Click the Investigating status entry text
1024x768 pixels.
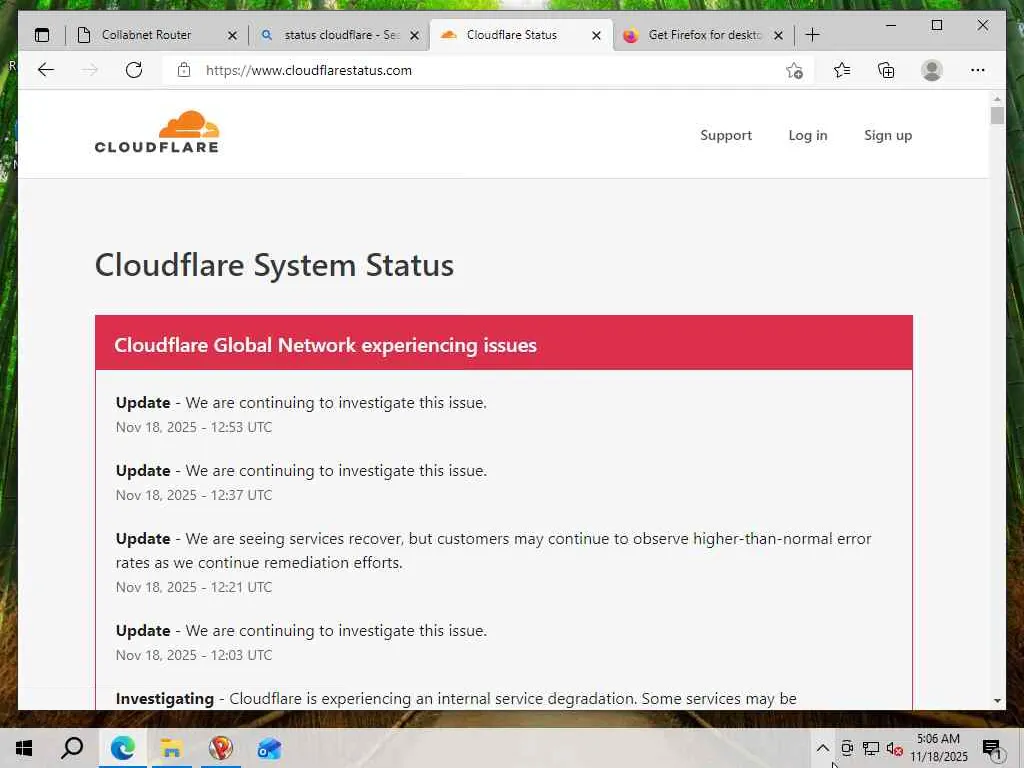(x=456, y=699)
